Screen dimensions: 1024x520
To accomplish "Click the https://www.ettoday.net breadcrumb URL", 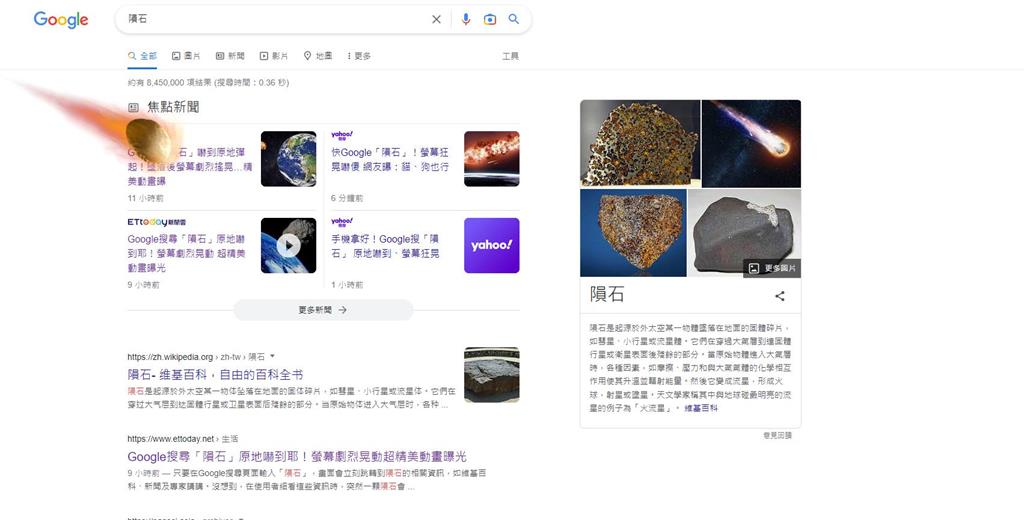I will click(x=171, y=439).
